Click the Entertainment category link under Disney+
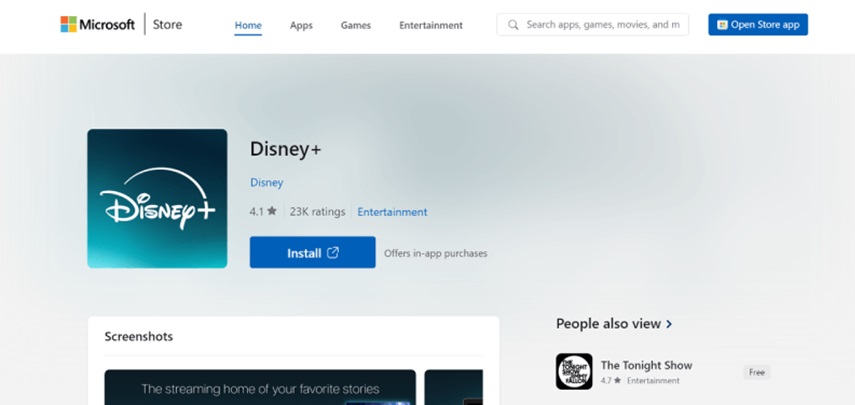This screenshot has height=405, width=855. click(x=392, y=212)
